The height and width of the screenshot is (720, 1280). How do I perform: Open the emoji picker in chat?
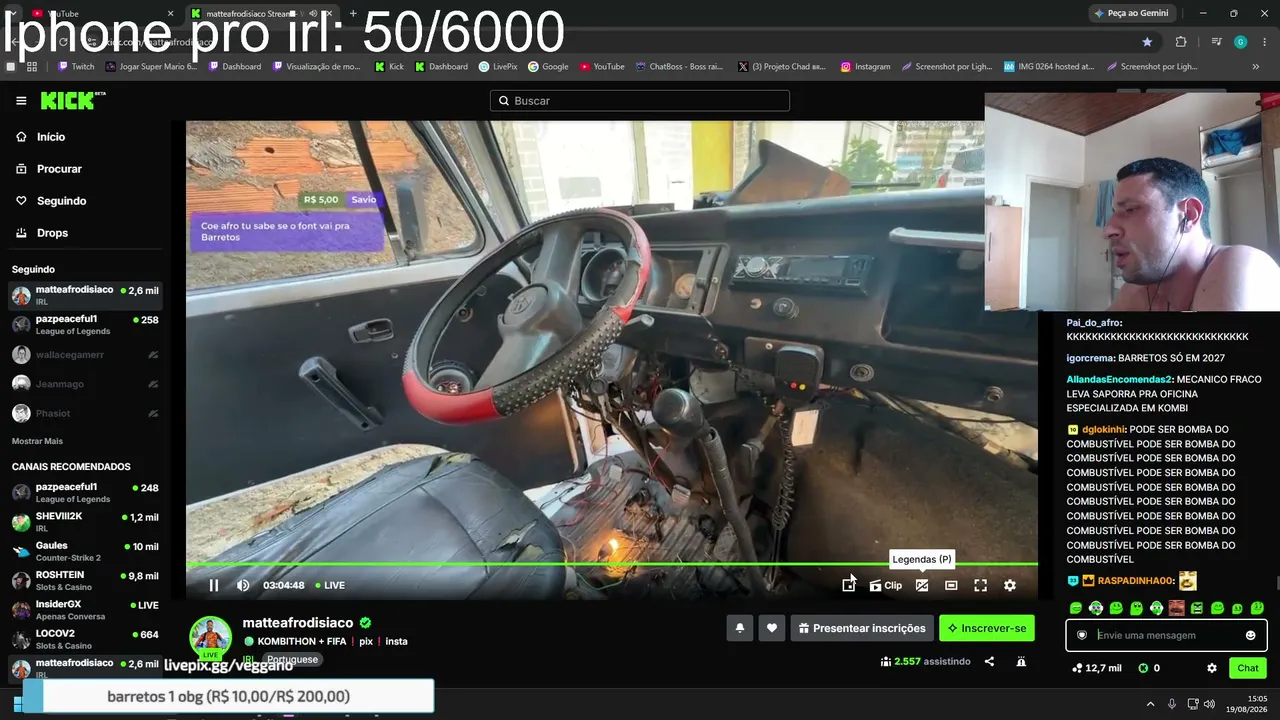pyautogui.click(x=1250, y=635)
